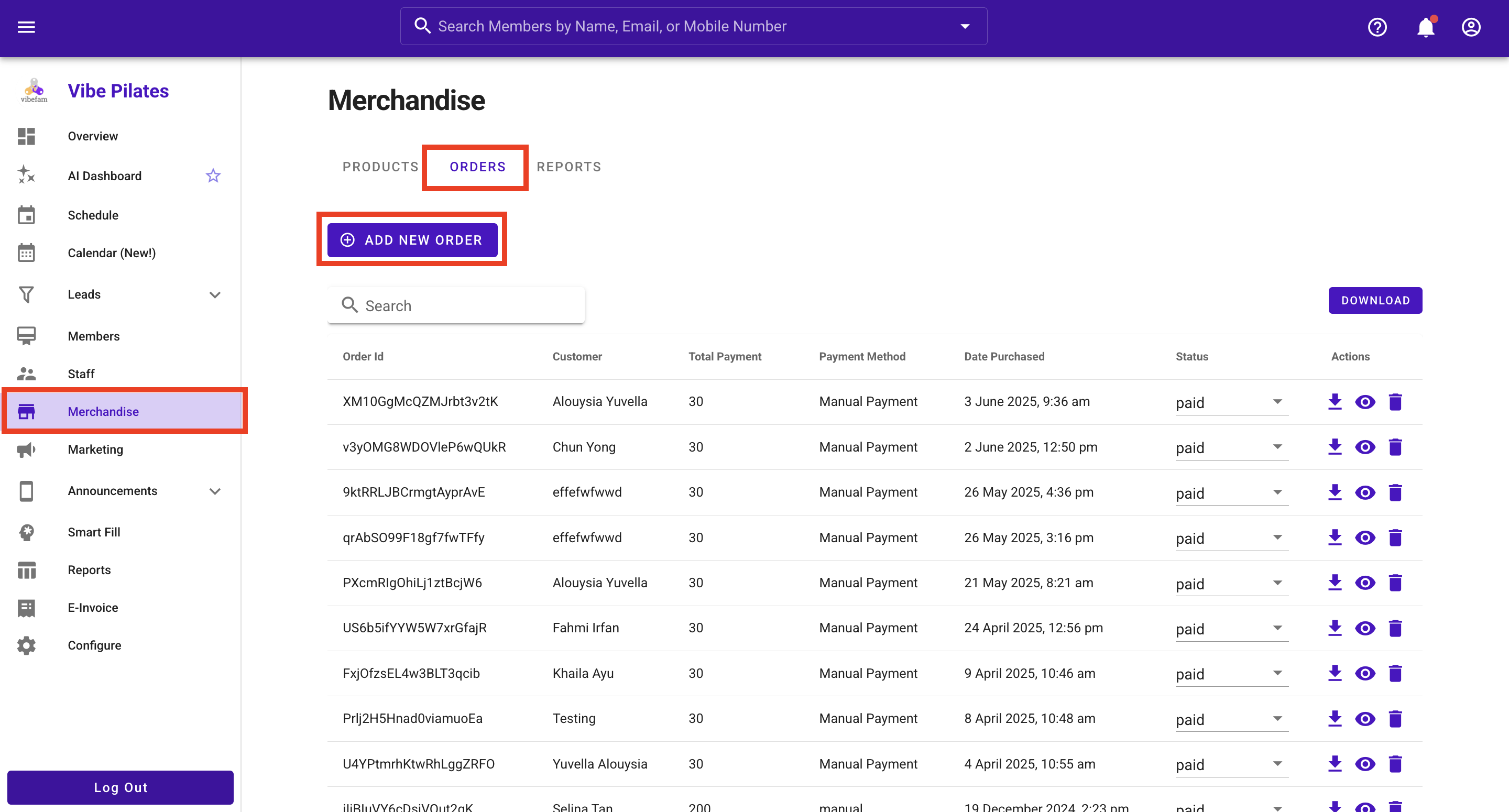Download the Fahmi Irfan order
Screen dimensions: 1509x812
pyautogui.click(x=1335, y=628)
